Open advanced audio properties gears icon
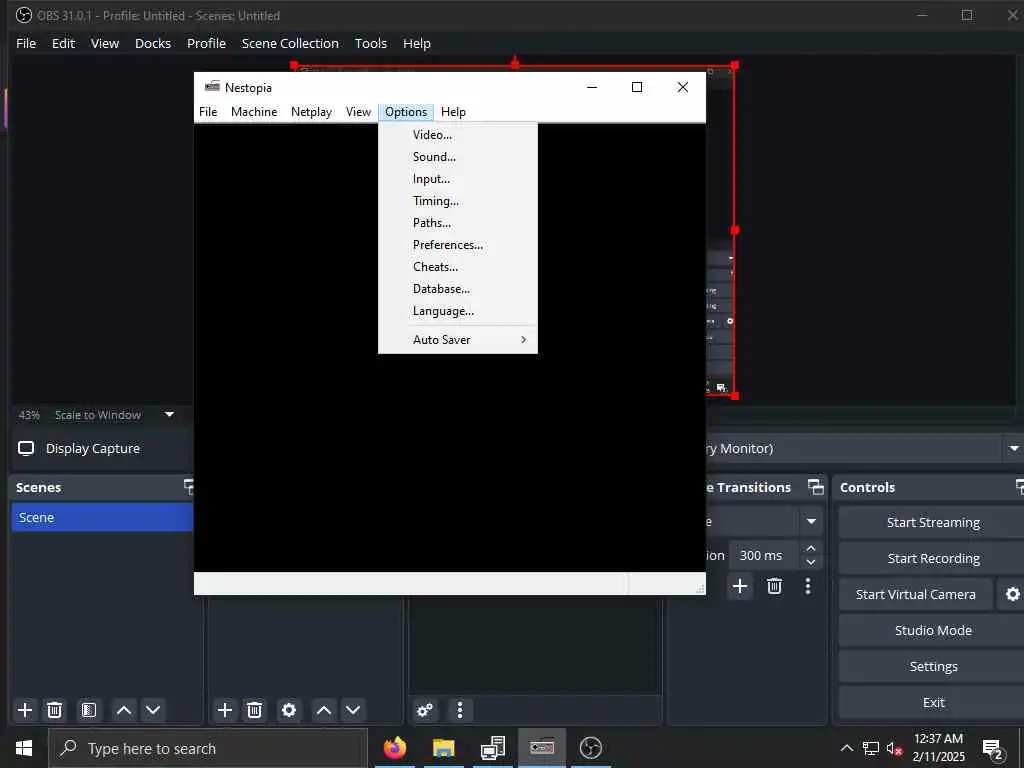 425,710
